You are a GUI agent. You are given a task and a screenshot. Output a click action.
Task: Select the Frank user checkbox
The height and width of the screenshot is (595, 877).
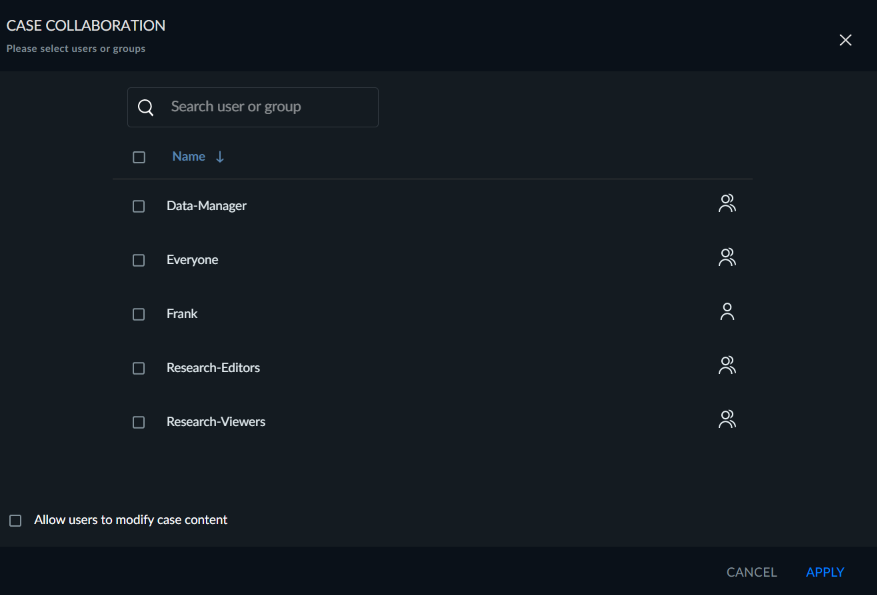point(139,314)
